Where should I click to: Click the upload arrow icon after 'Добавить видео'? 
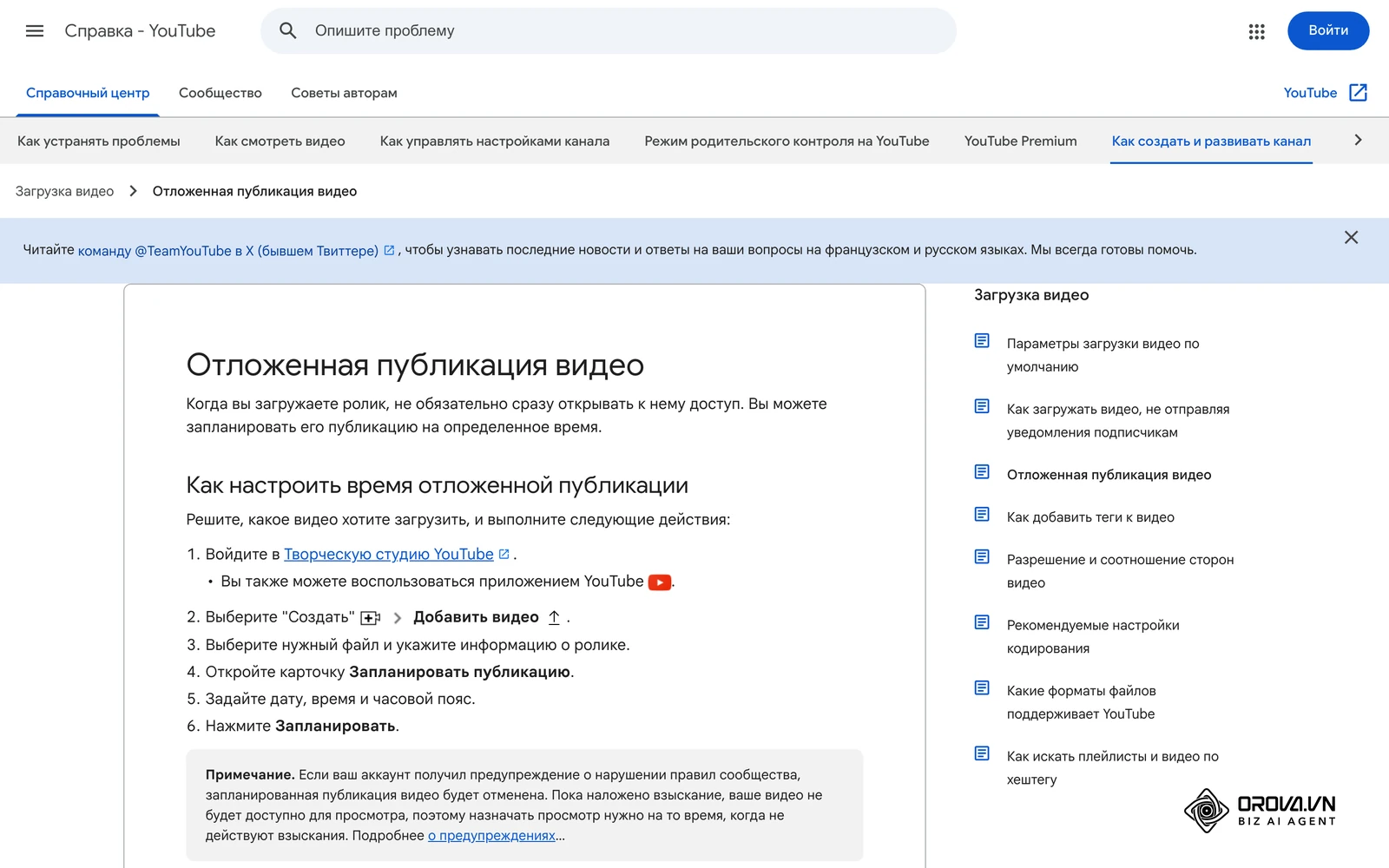pos(554,617)
